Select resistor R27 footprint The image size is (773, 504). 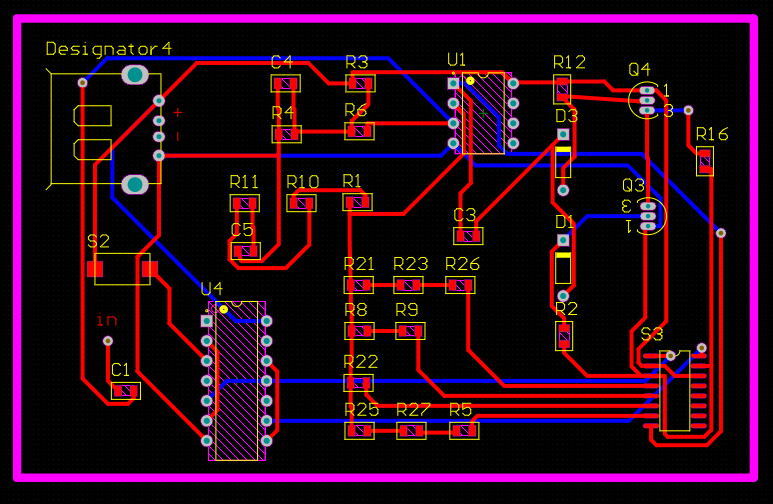click(x=411, y=431)
